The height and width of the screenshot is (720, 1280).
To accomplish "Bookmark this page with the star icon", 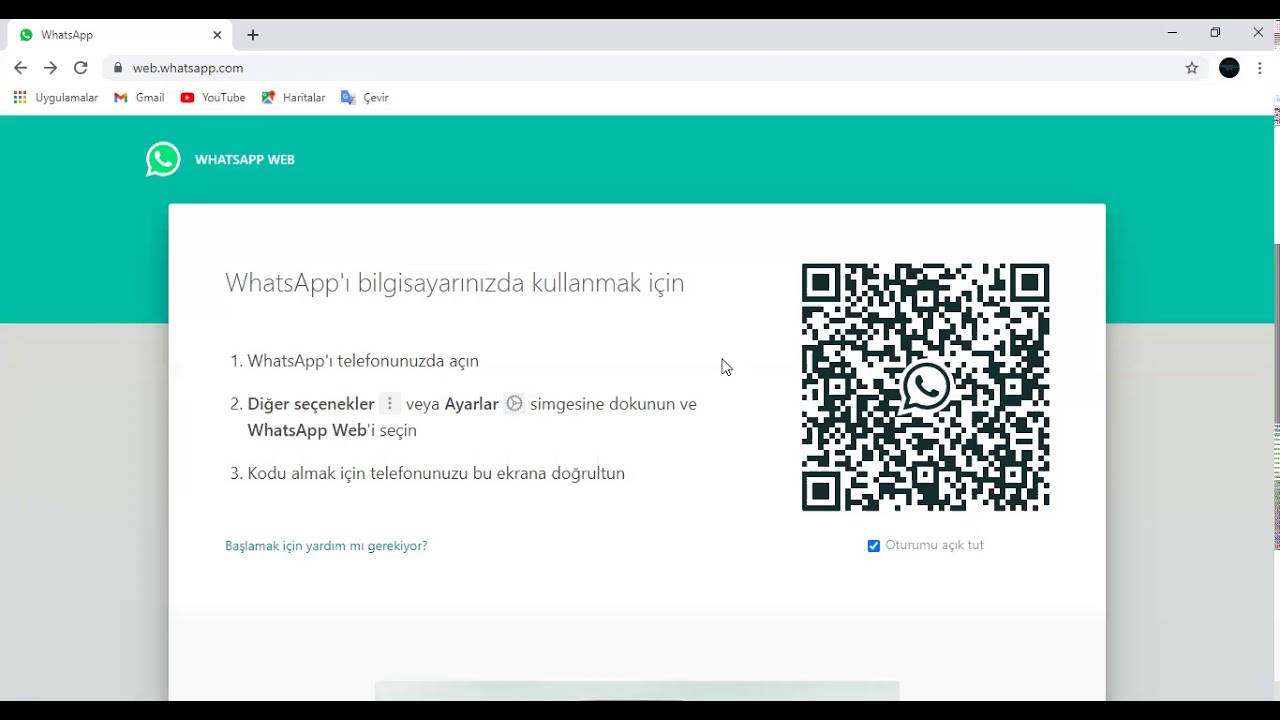I will 1192,68.
